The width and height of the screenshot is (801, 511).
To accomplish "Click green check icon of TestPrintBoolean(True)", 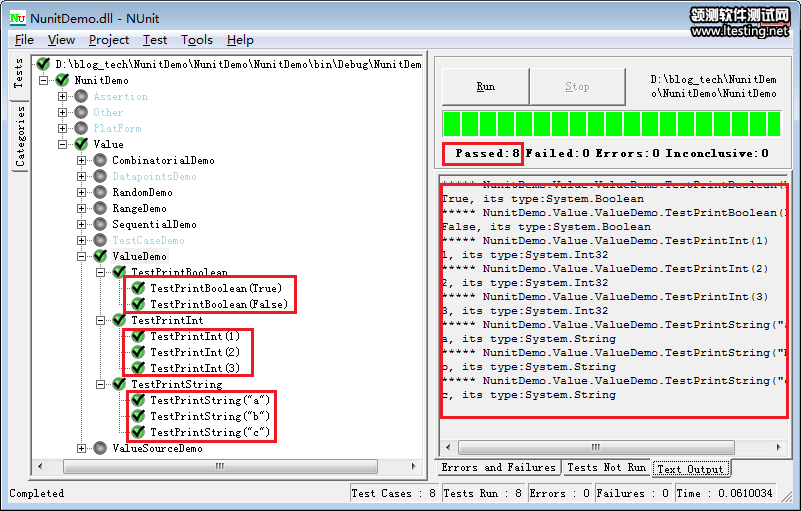I will tap(138, 288).
